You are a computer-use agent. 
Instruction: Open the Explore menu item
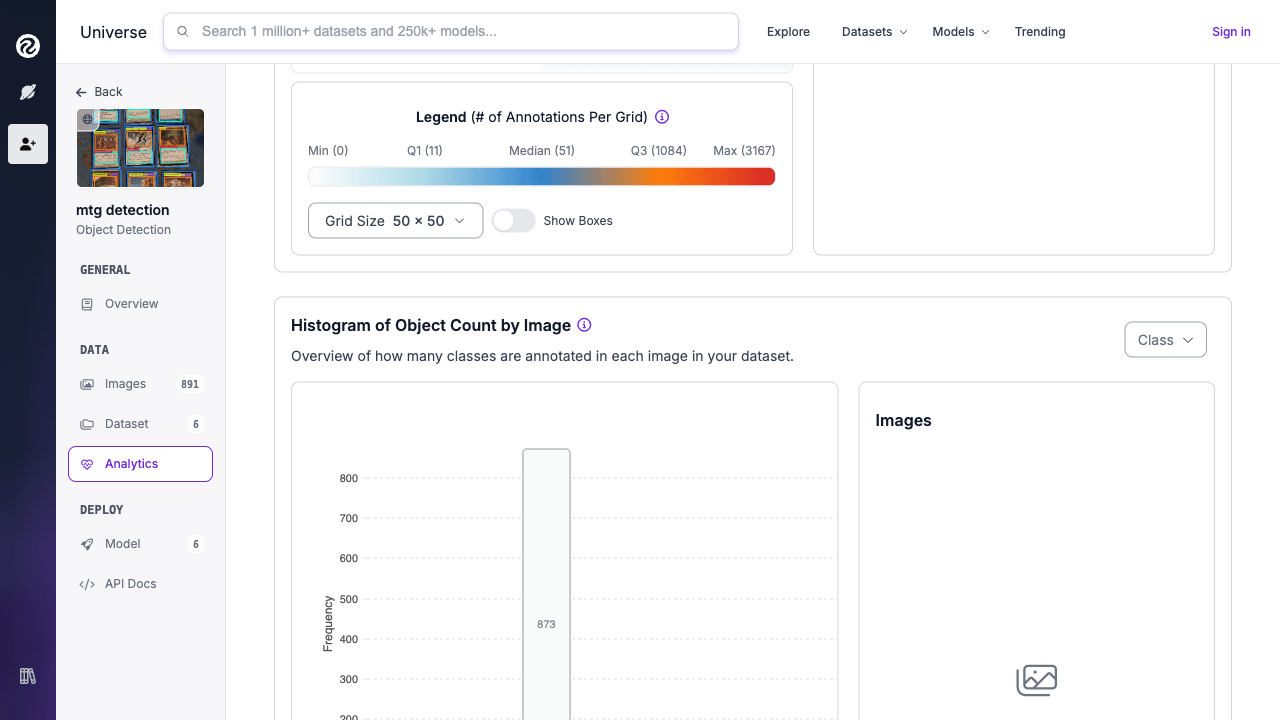click(x=788, y=31)
